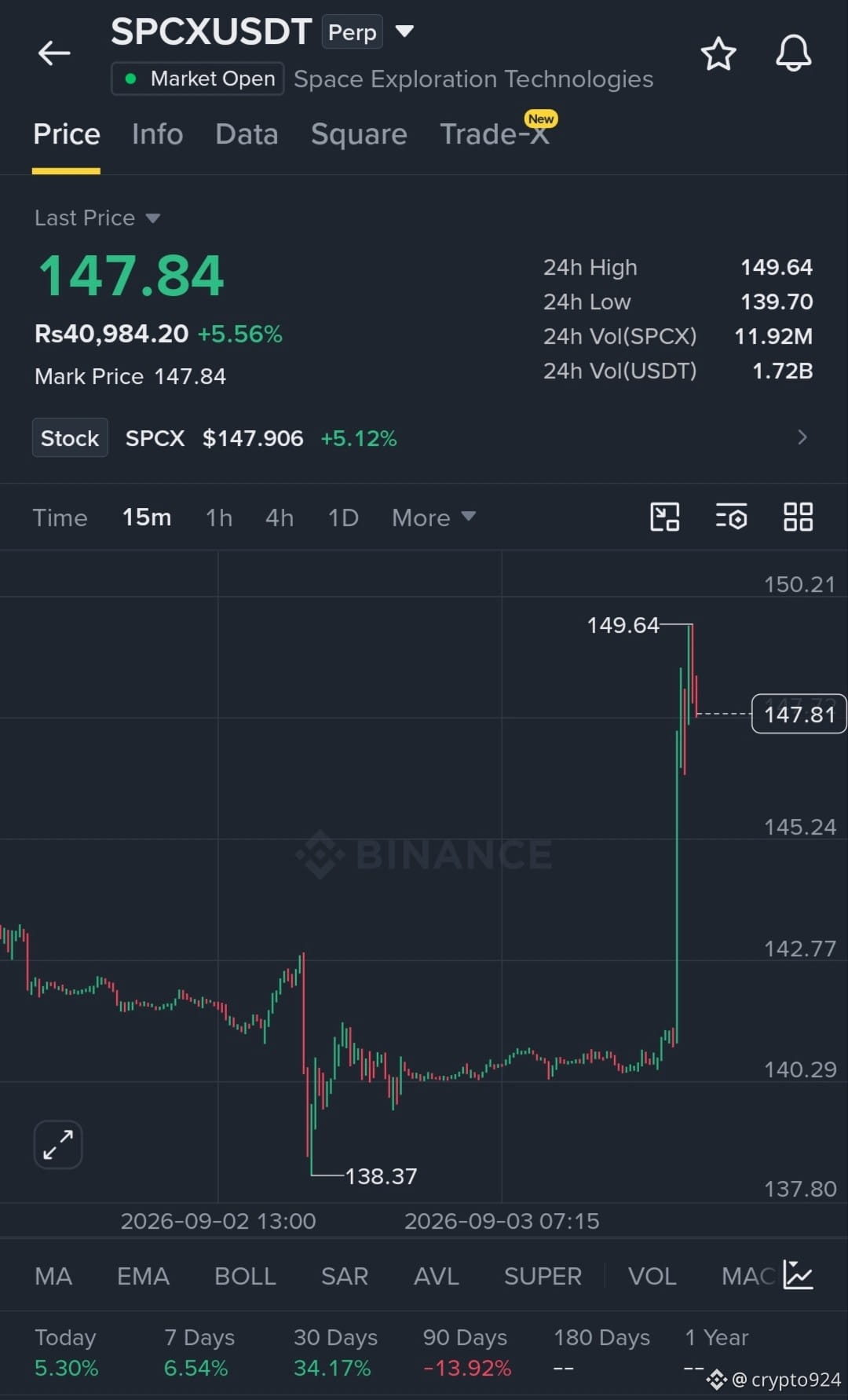Open the chart settings icon
Image resolution: width=848 pixels, height=1400 pixels.
[731, 517]
